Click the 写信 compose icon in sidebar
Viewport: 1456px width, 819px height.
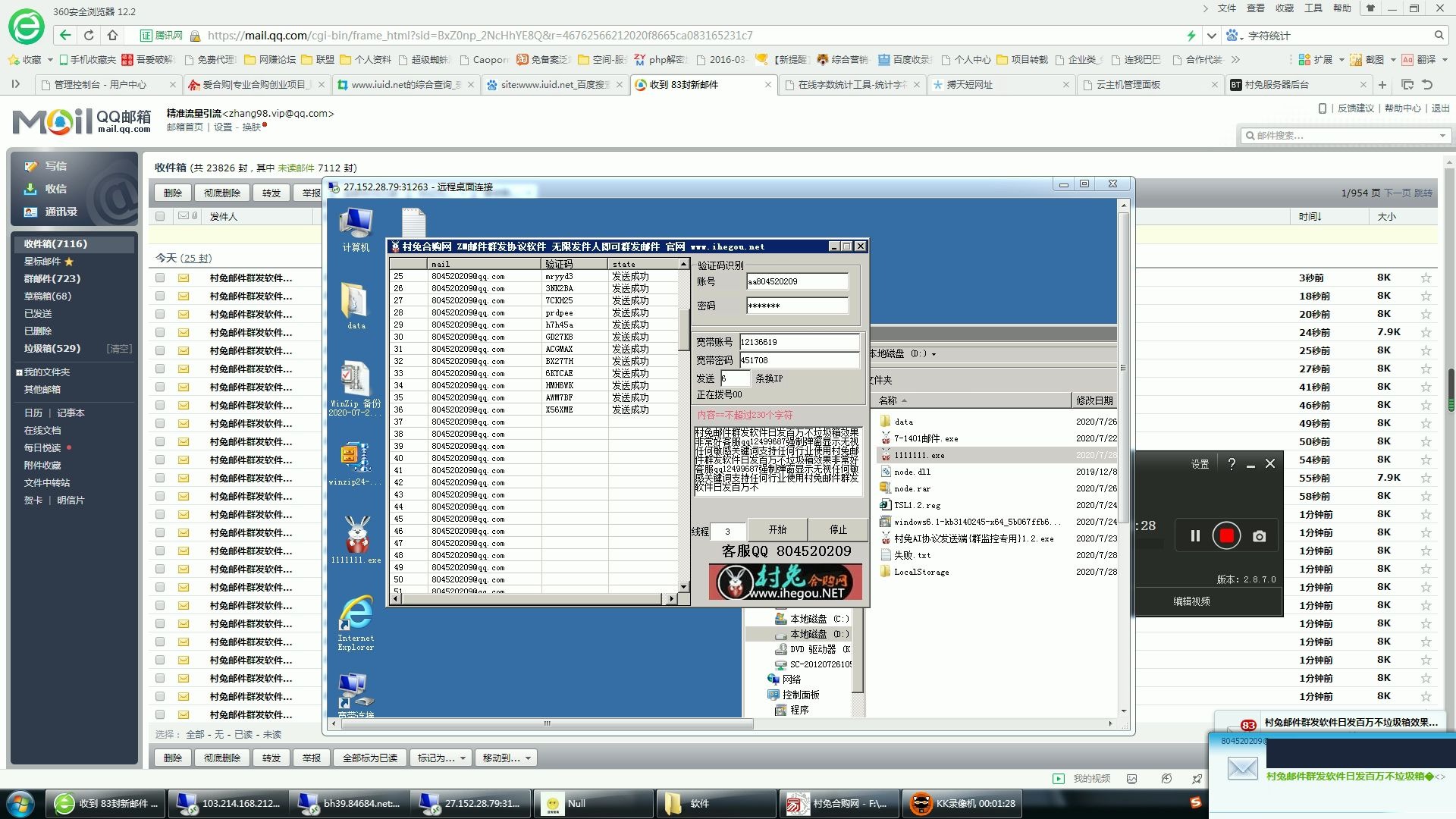(x=31, y=166)
